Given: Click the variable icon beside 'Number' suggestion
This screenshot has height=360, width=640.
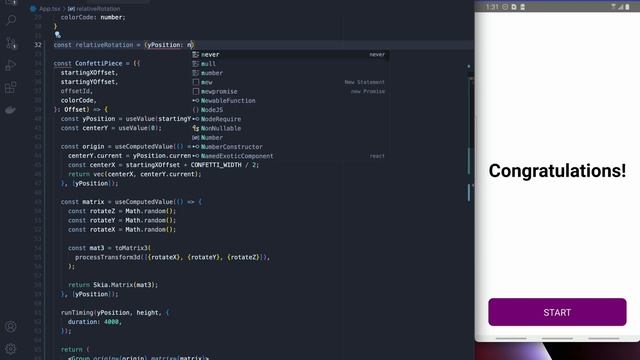Looking at the screenshot, I should (x=196, y=138).
